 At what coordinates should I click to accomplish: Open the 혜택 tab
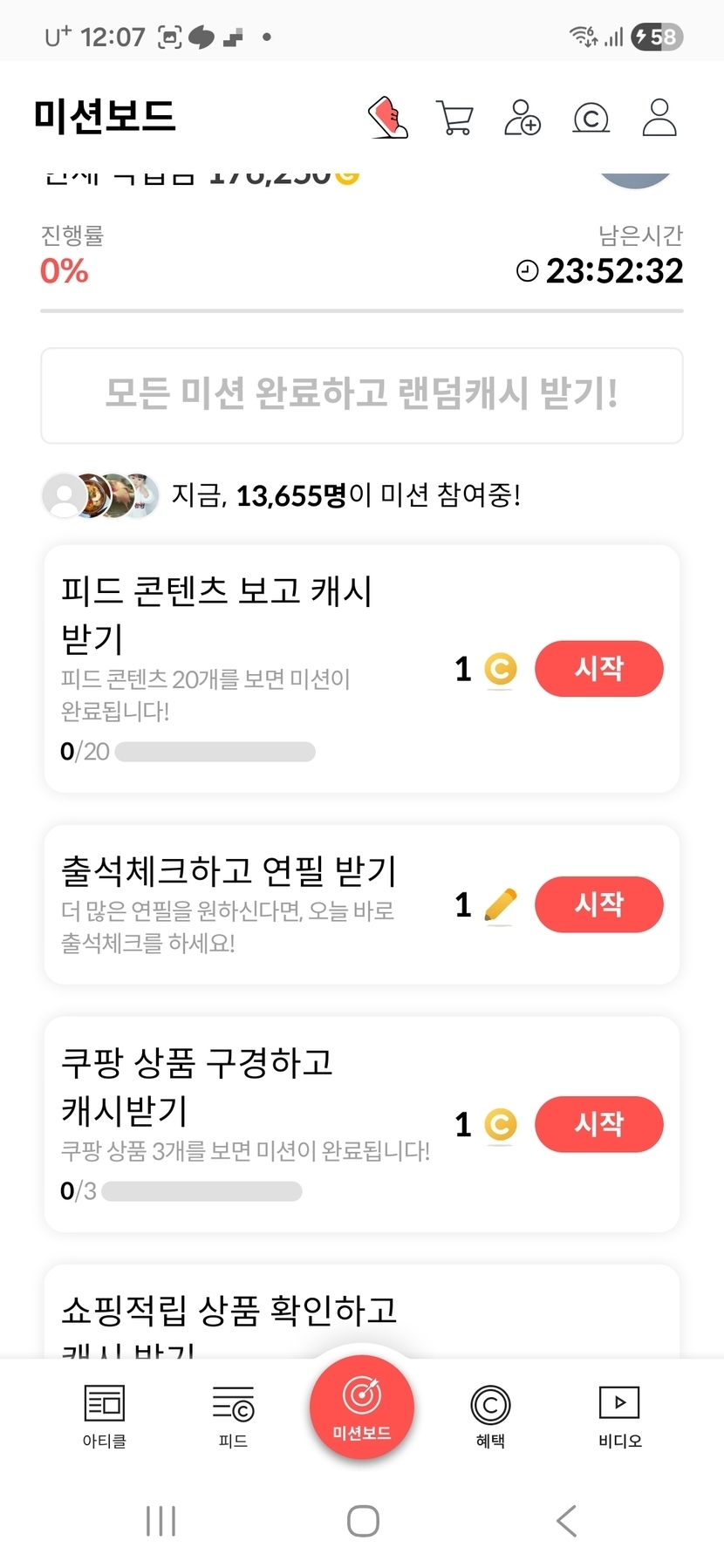(x=490, y=1416)
